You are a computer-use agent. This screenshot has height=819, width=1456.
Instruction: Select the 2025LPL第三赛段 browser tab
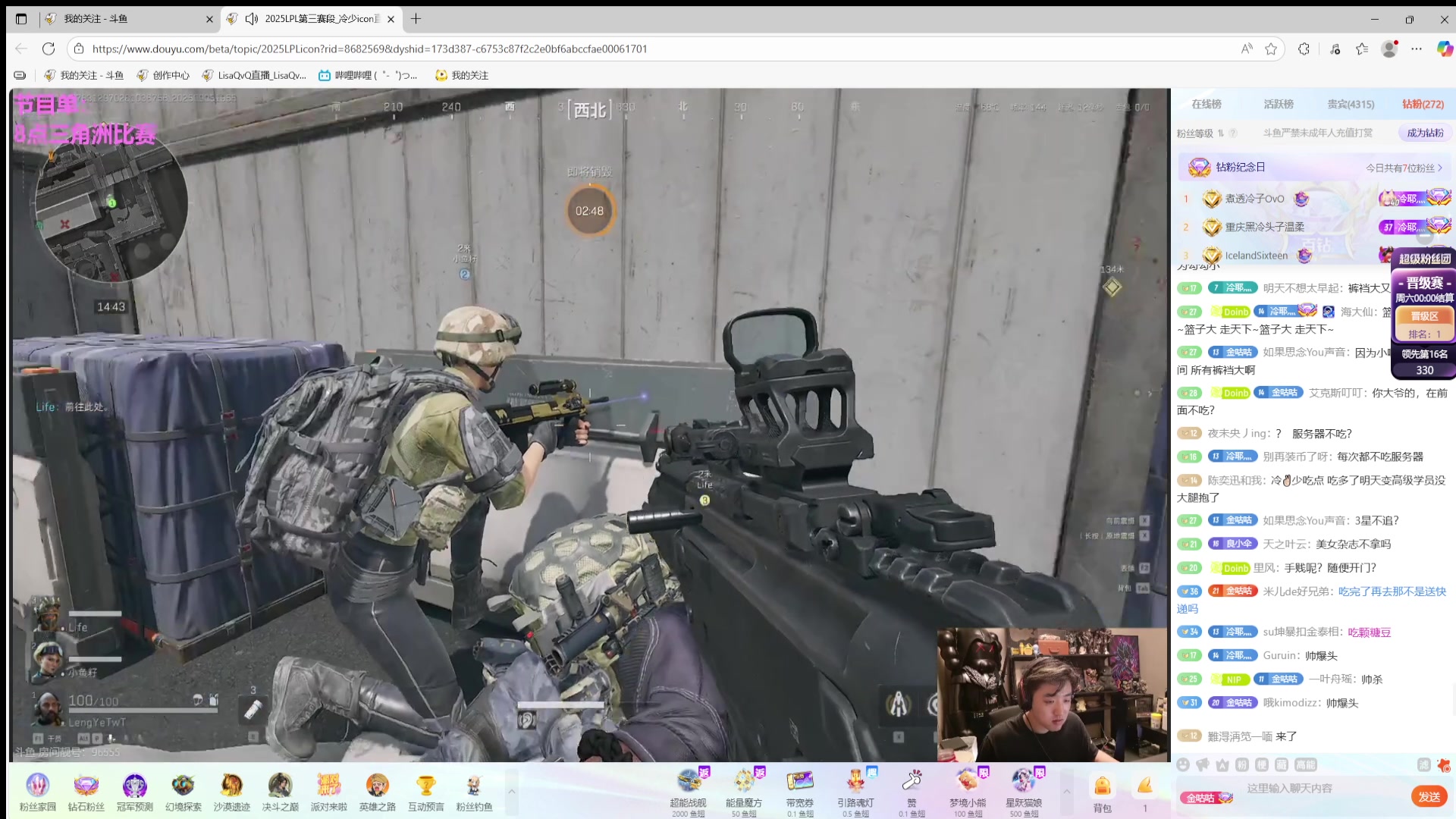311,19
